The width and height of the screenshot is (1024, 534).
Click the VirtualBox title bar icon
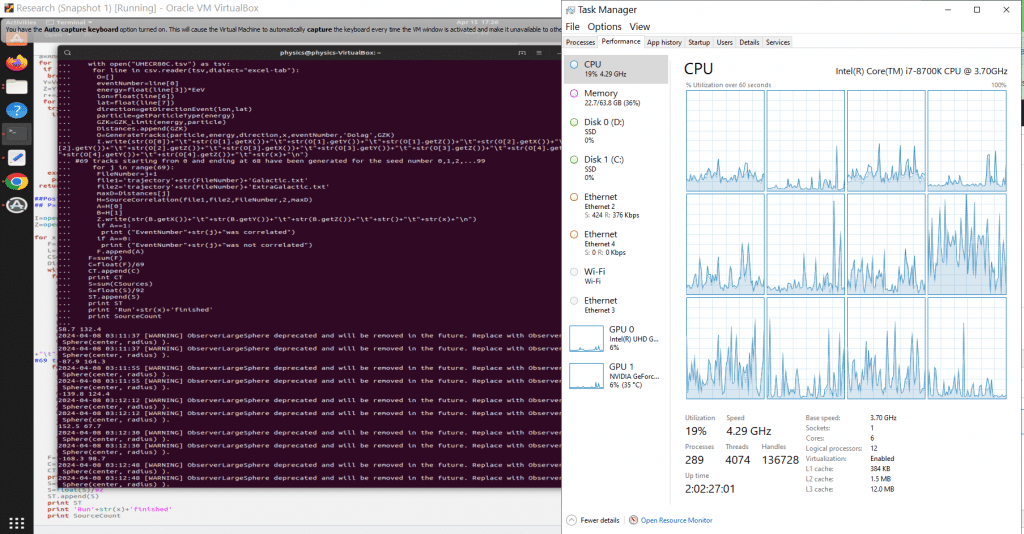click(8, 8)
